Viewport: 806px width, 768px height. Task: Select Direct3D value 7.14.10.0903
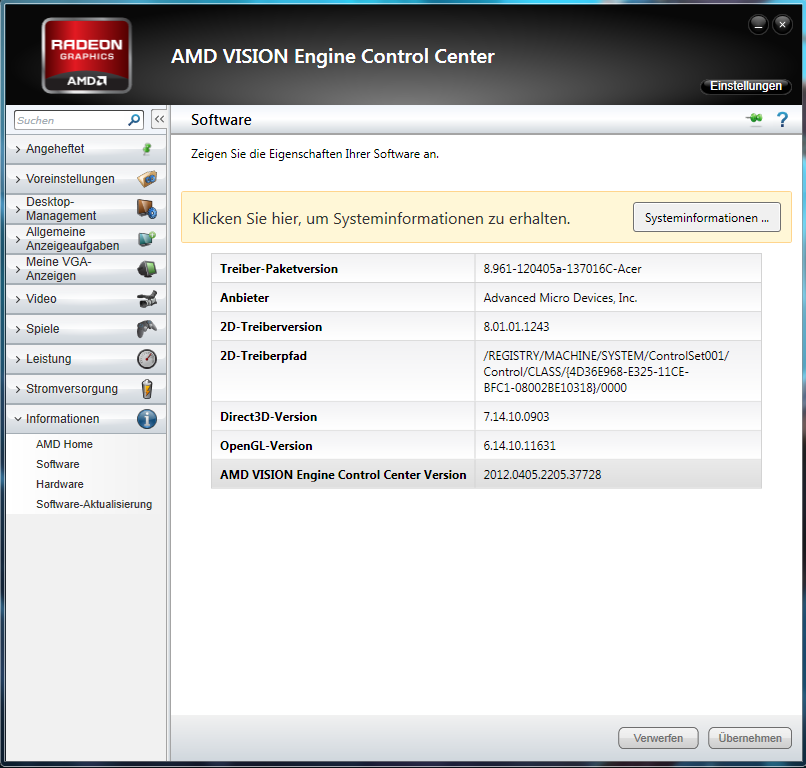pyautogui.click(x=516, y=417)
